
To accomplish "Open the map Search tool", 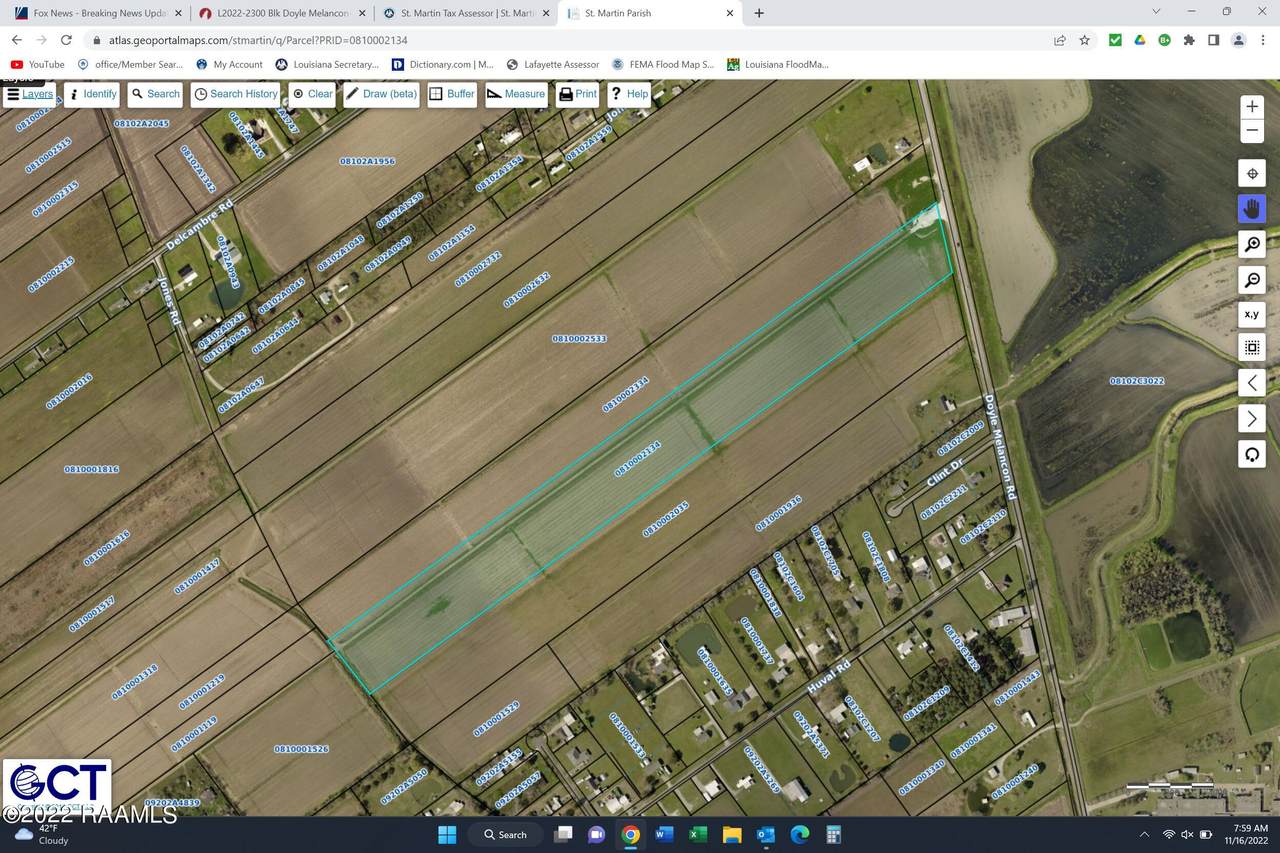I will tap(155, 94).
